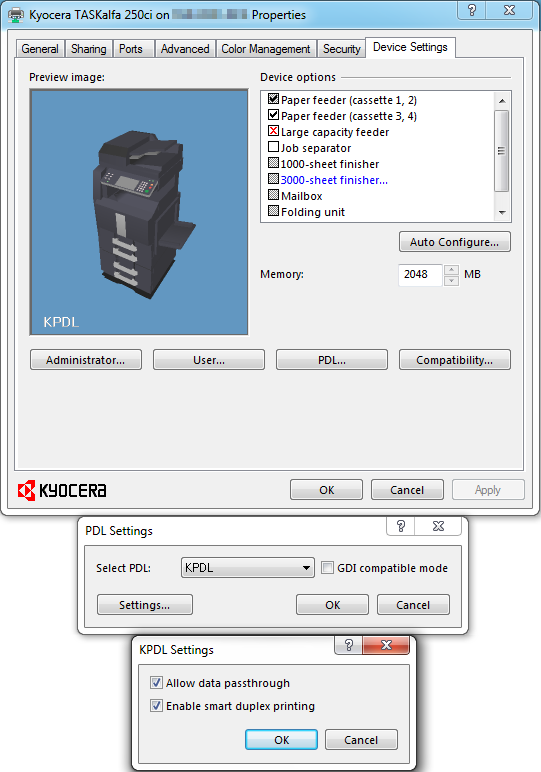Open the 3000-sheet finisher link
541x772 pixels.
pyautogui.click(x=334, y=180)
